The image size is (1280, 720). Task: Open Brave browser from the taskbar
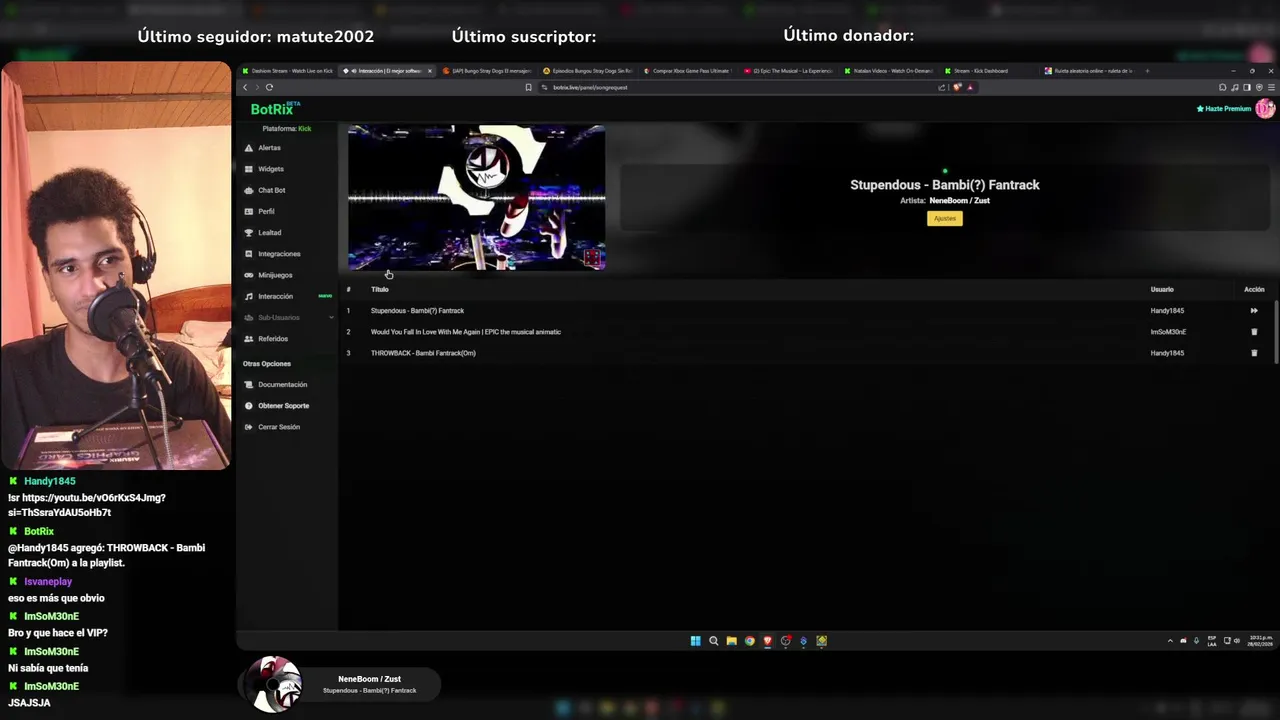click(767, 641)
